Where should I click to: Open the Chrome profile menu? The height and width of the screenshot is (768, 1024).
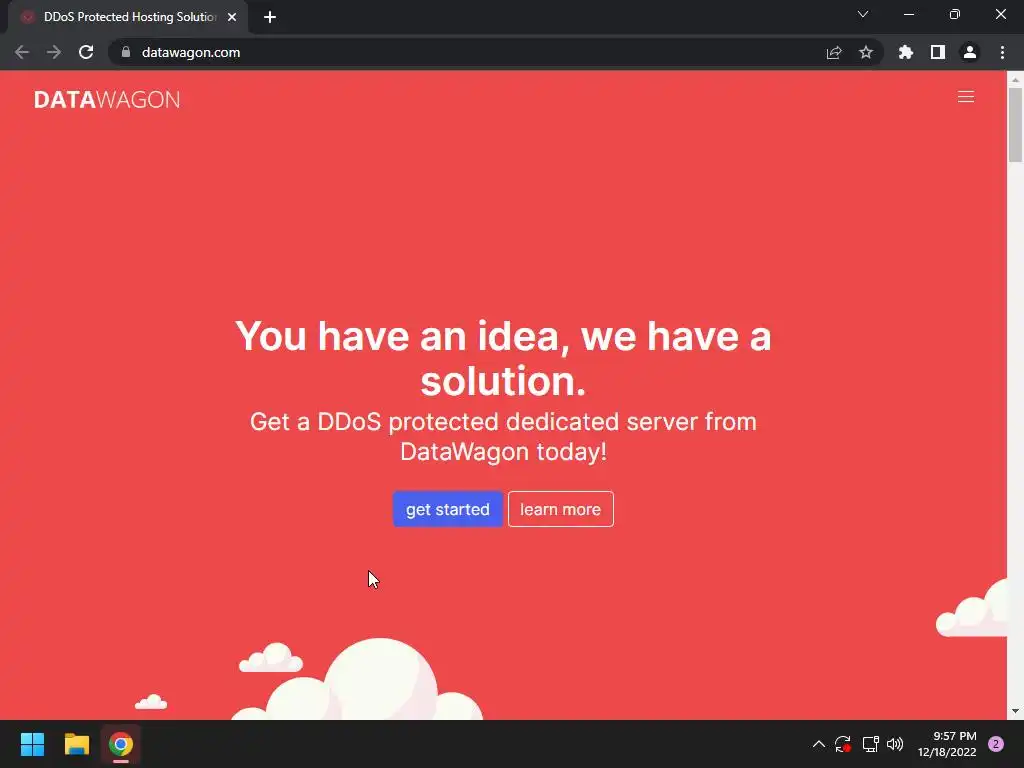[x=970, y=52]
